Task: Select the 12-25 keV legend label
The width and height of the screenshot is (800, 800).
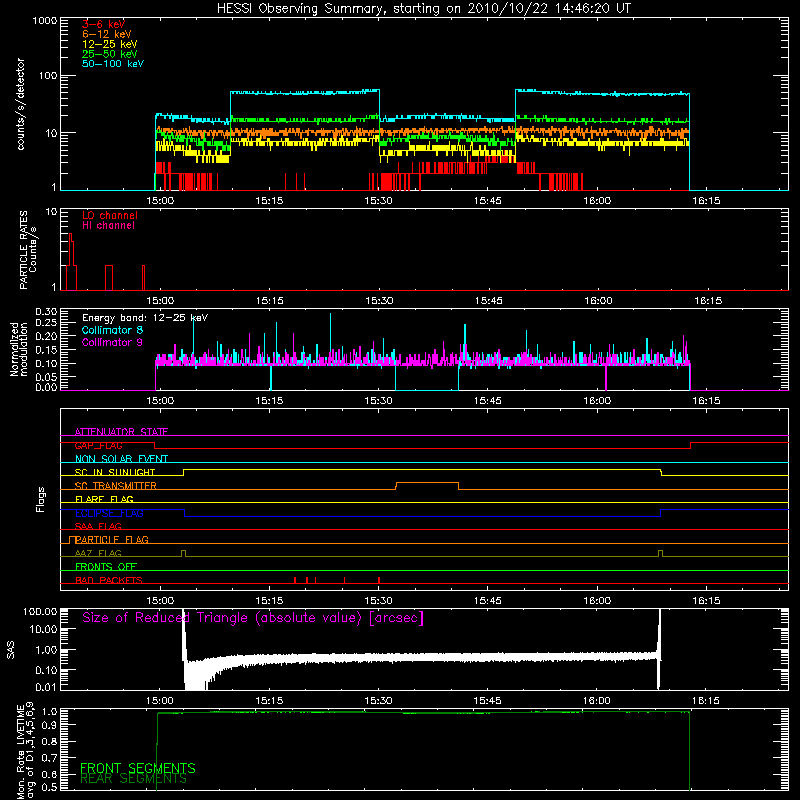Action: pos(110,44)
